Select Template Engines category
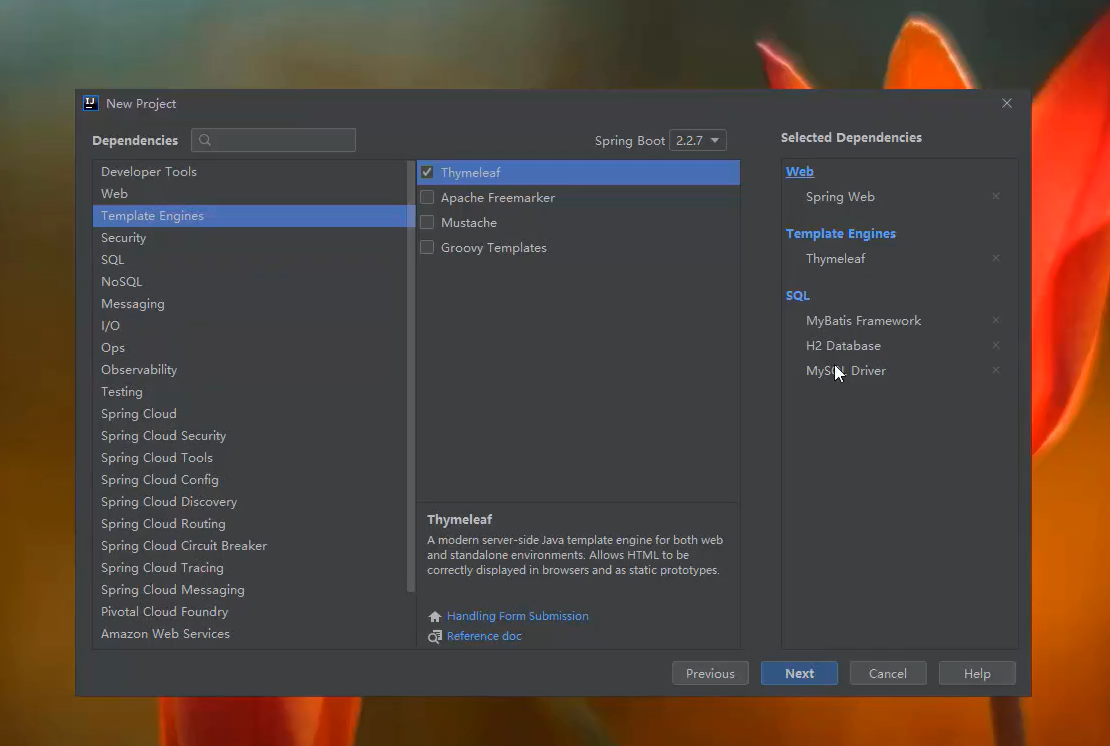Screen dimensions: 1110x746 coord(251,216)
